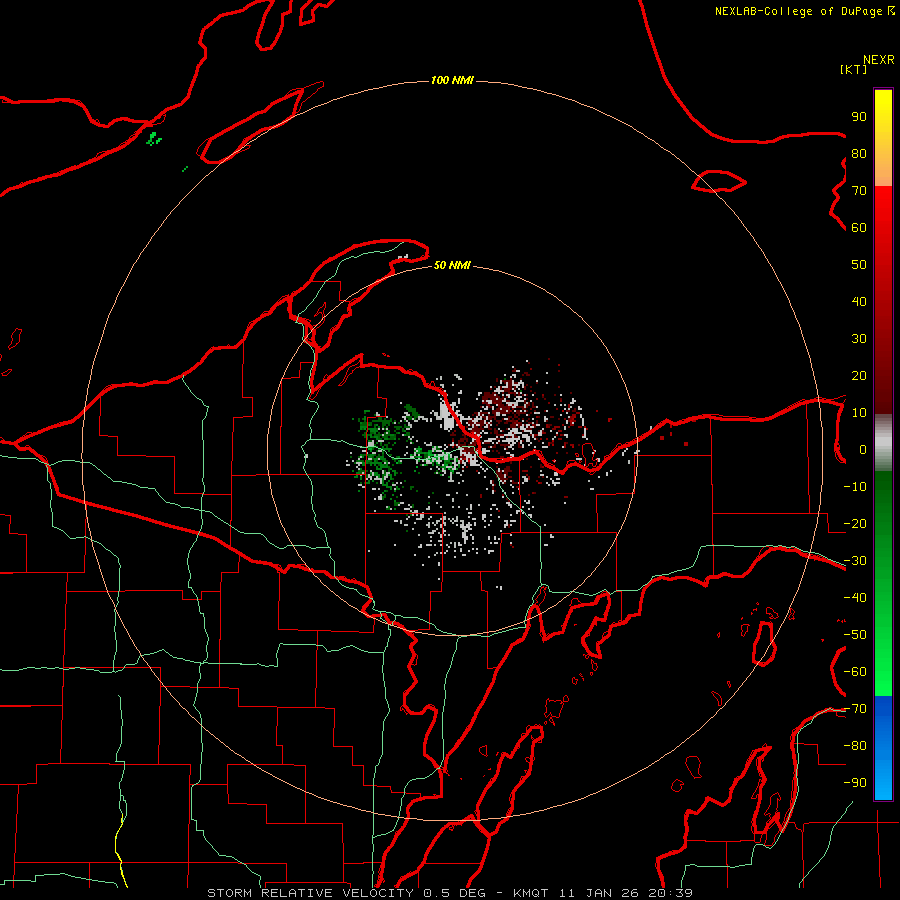
Task: Pick the gray zero-velocity segment of color bar
Action: (x=883, y=443)
